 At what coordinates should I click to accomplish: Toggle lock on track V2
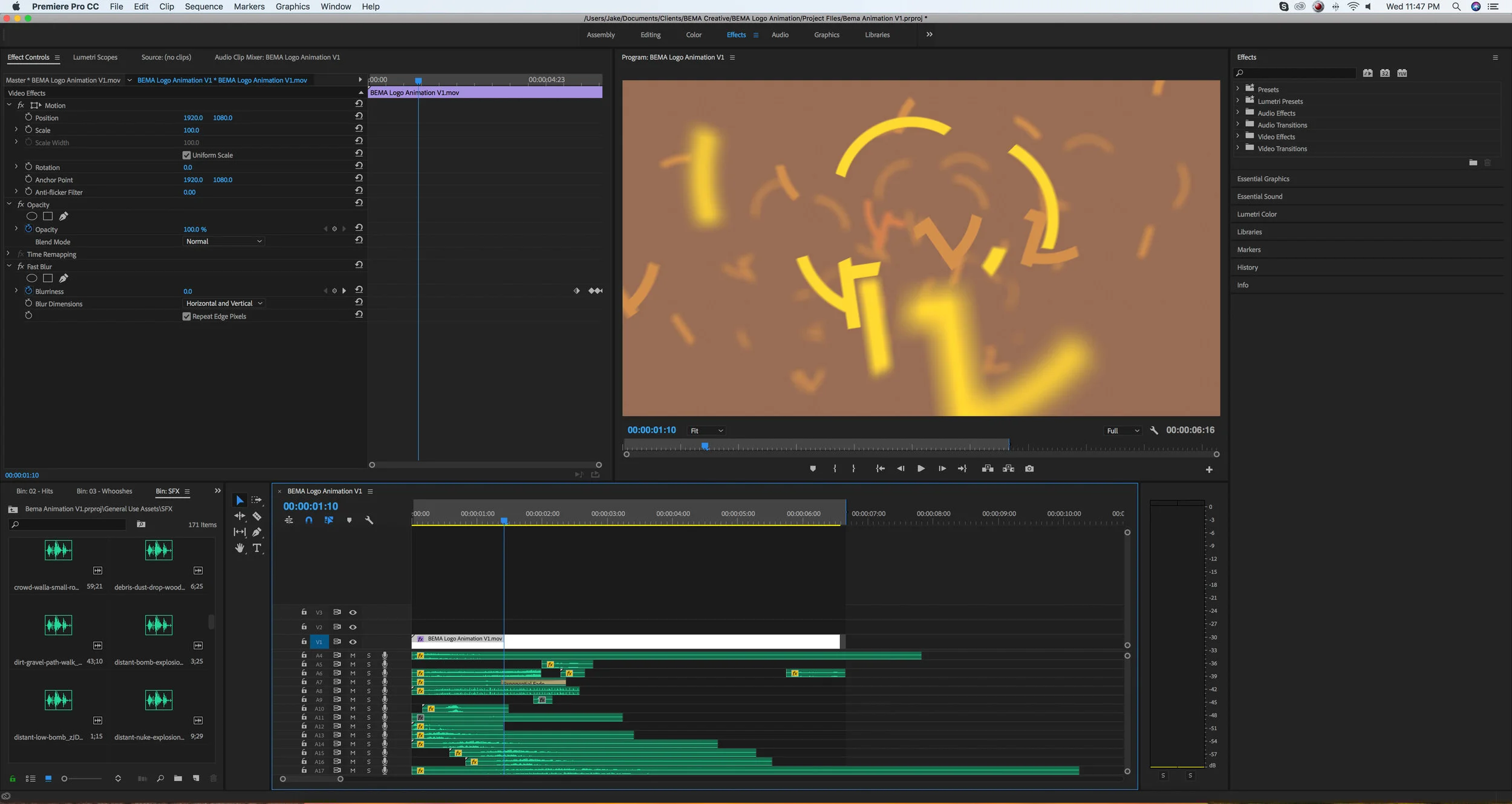[x=304, y=627]
